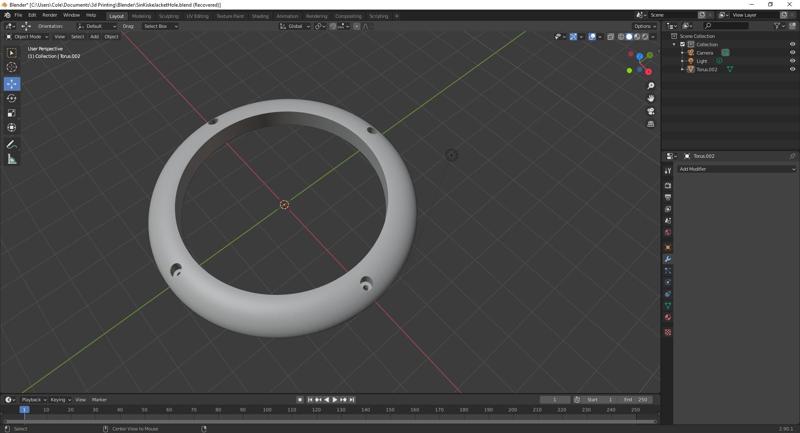Screen dimensions: 800x433
Task: Click the Annotate tool
Action: tap(12, 144)
